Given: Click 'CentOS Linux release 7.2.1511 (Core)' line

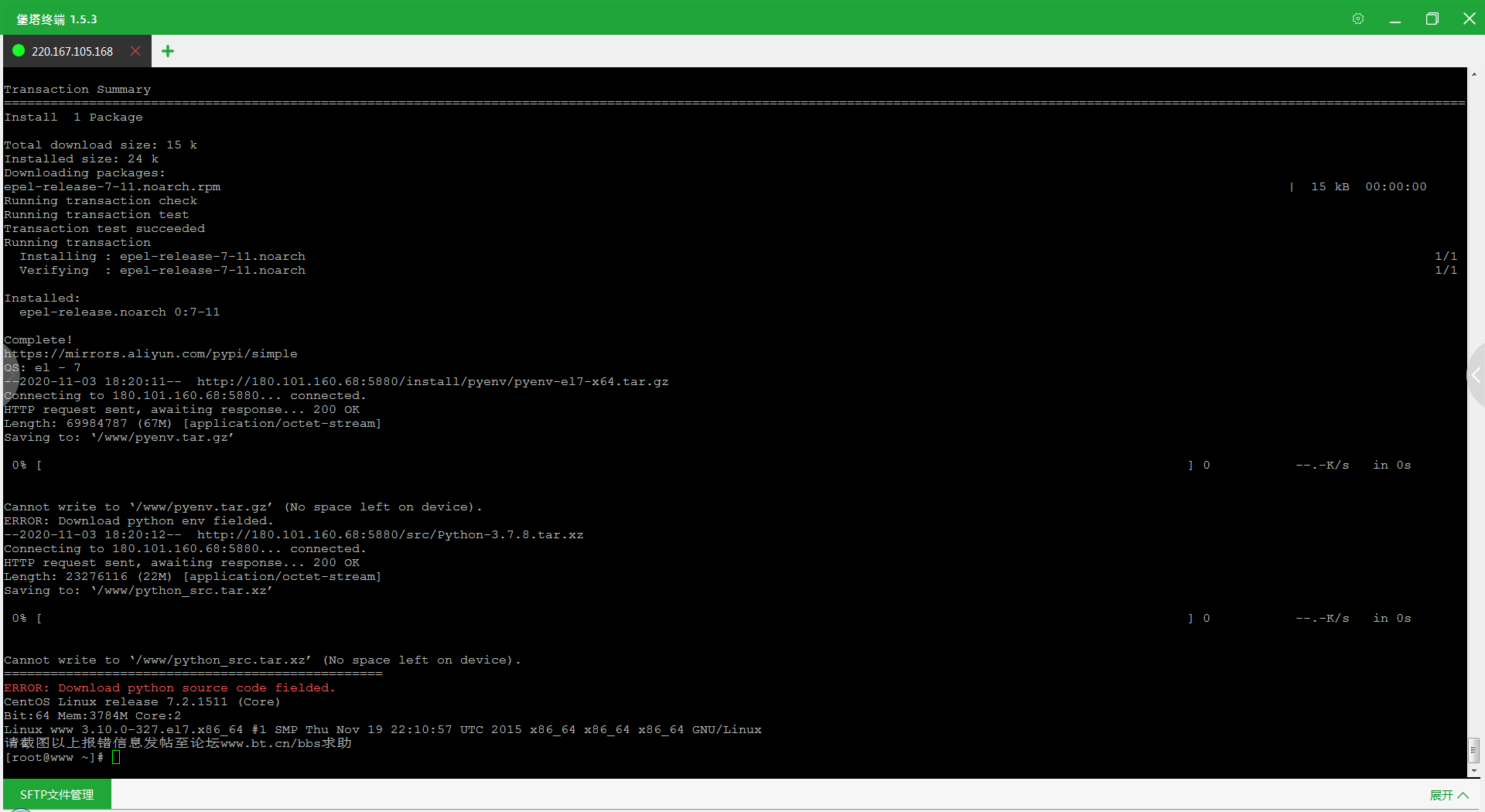Looking at the screenshot, I should pos(142,701).
